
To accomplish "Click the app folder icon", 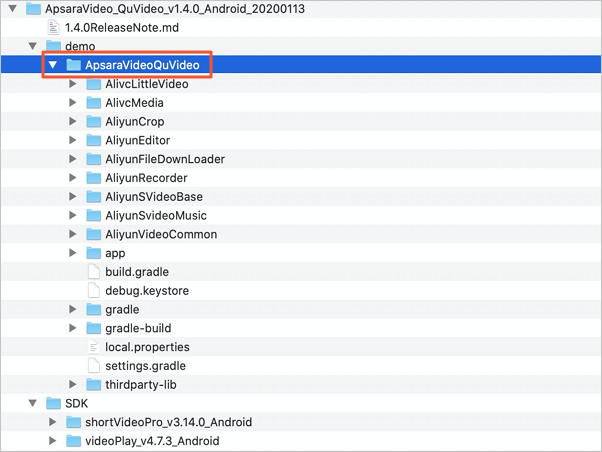I will coord(93,253).
